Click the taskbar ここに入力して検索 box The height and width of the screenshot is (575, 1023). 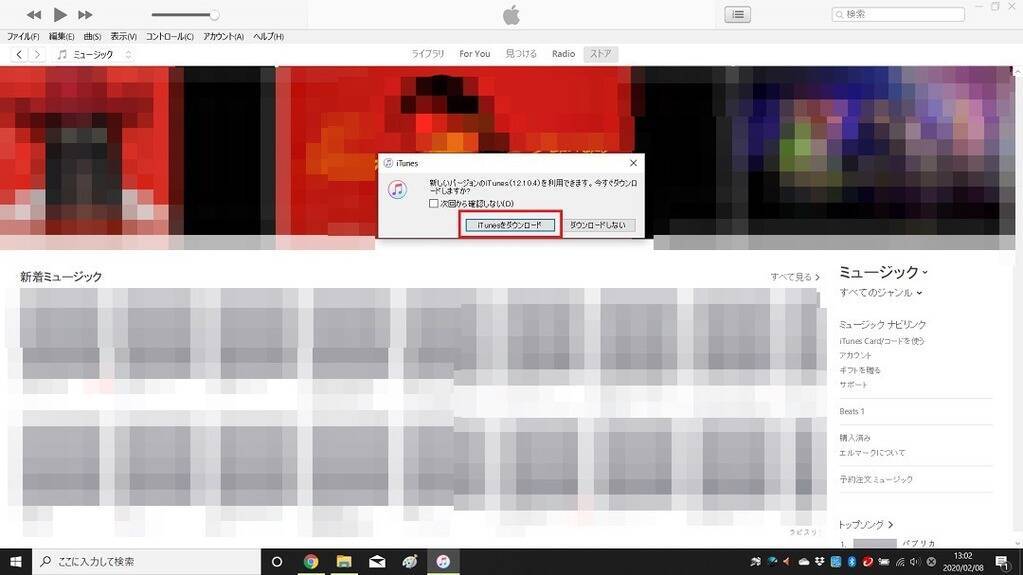(x=146, y=561)
